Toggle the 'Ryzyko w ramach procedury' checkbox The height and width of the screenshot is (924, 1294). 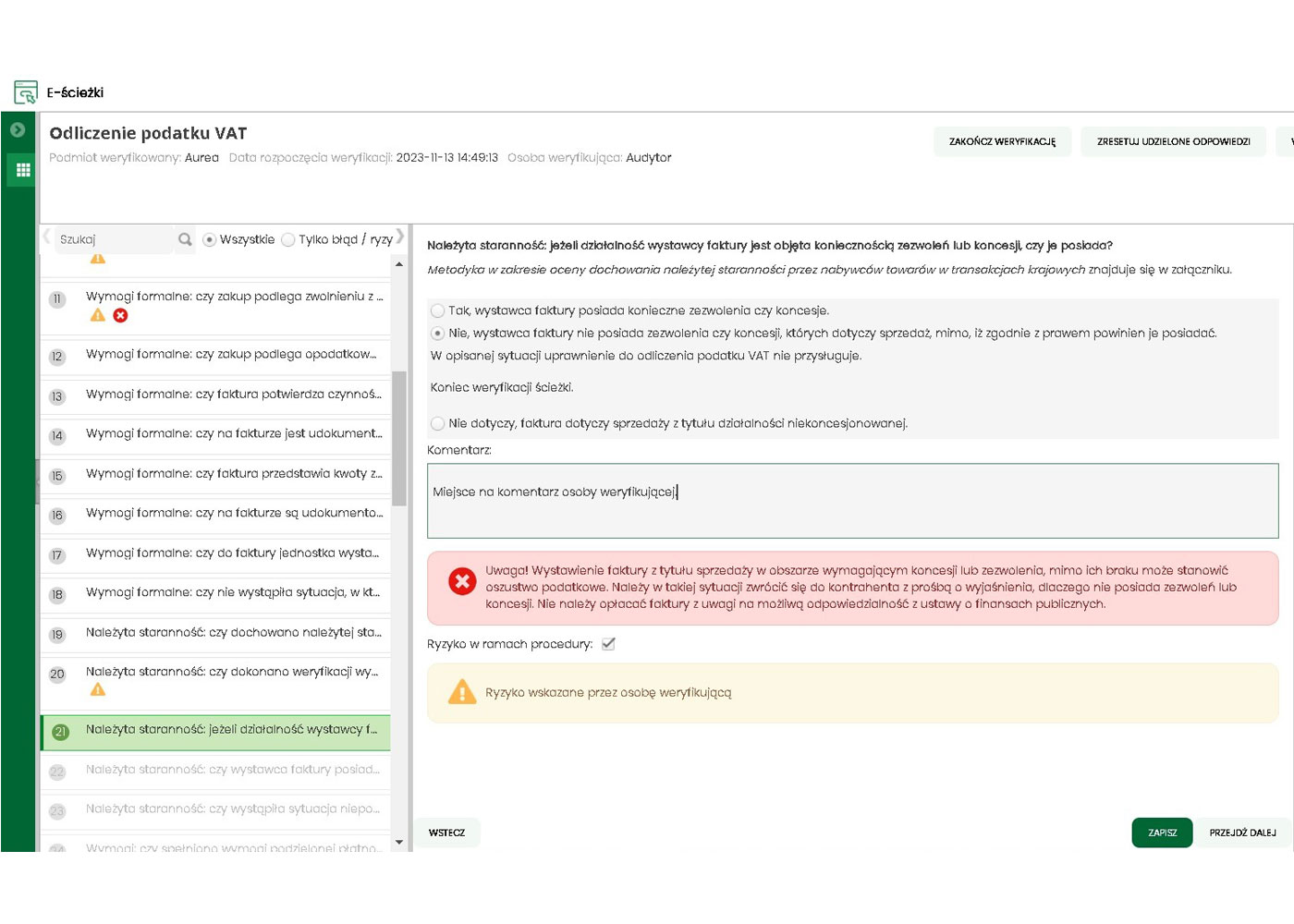pyautogui.click(x=608, y=644)
